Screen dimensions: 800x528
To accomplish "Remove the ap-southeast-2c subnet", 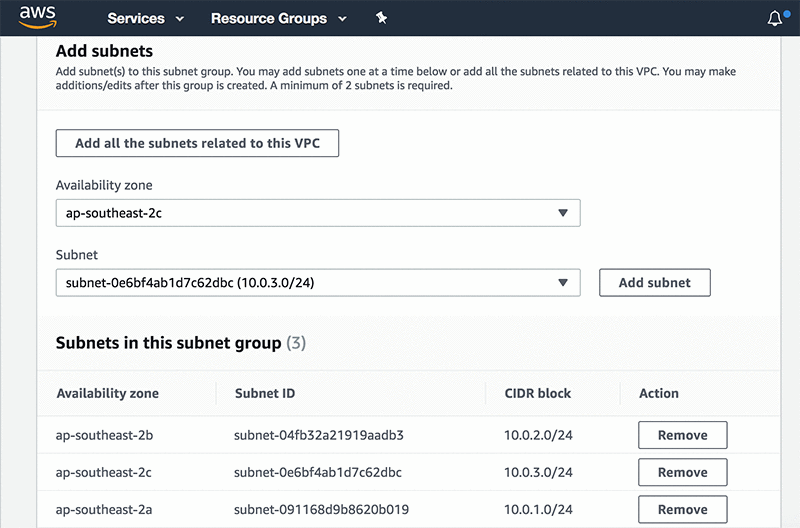I will (x=682, y=472).
